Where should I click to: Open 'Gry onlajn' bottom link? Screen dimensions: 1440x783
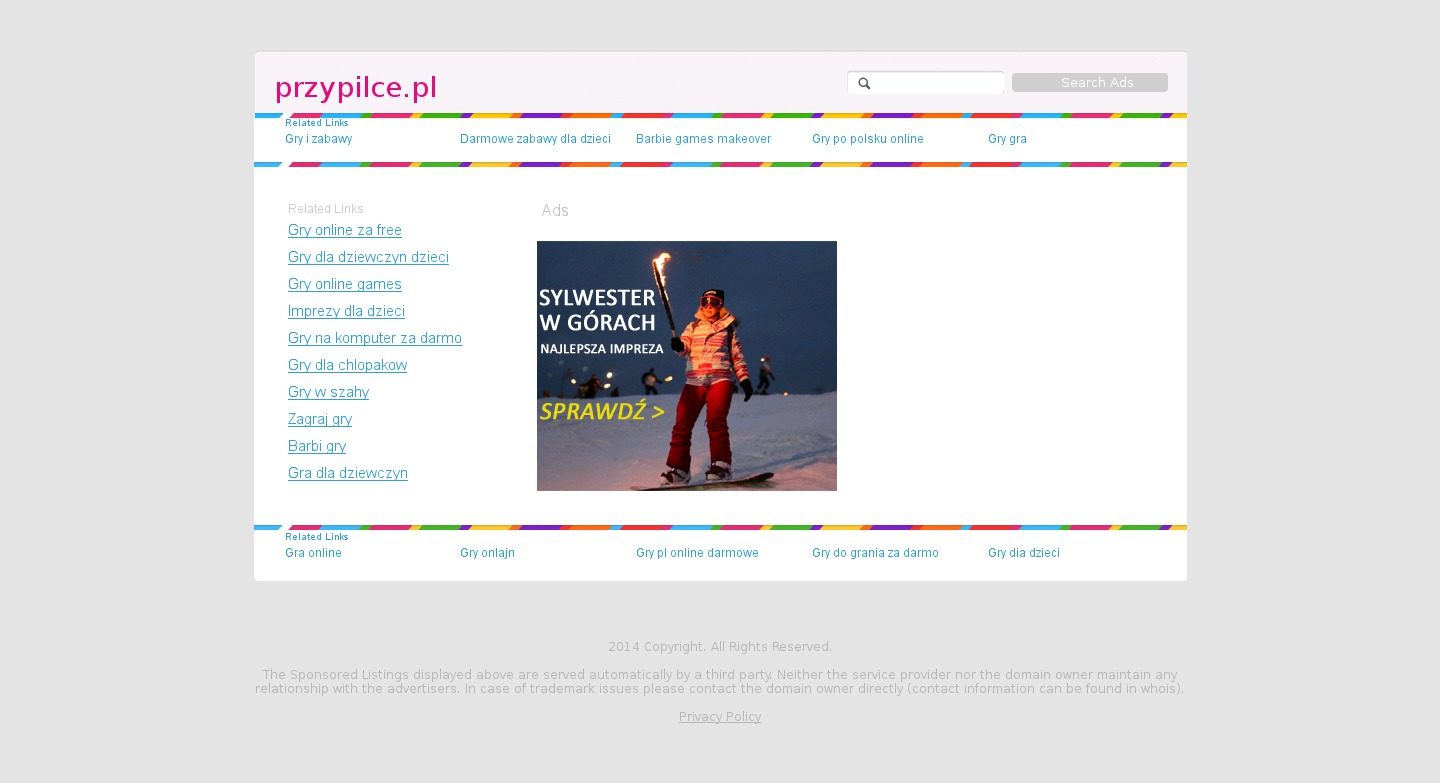pos(487,553)
